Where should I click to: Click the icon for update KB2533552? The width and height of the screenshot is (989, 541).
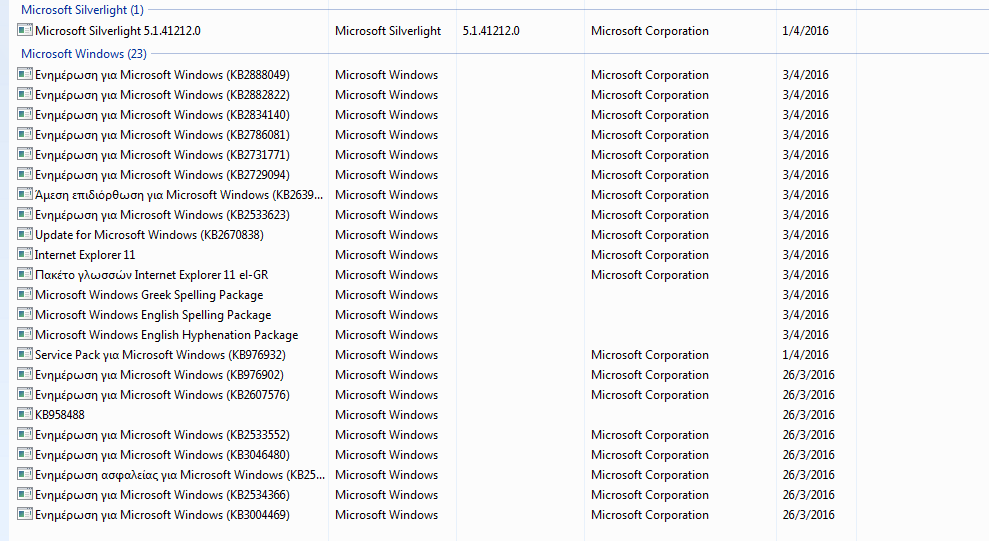(x=25, y=434)
